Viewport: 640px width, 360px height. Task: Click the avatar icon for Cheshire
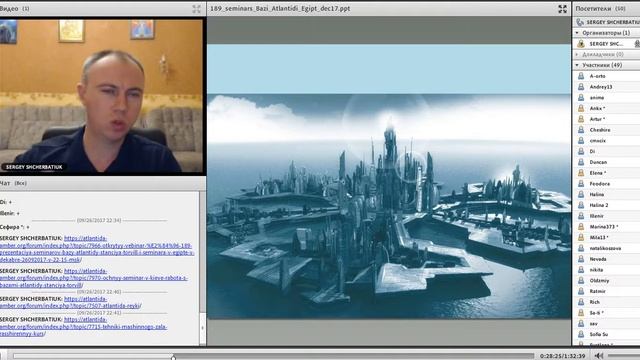click(581, 130)
